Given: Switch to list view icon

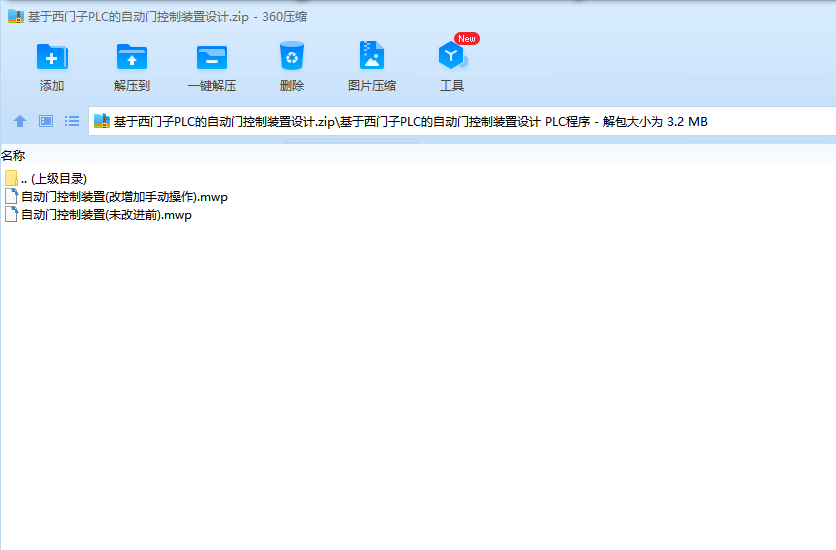Looking at the screenshot, I should (72, 122).
